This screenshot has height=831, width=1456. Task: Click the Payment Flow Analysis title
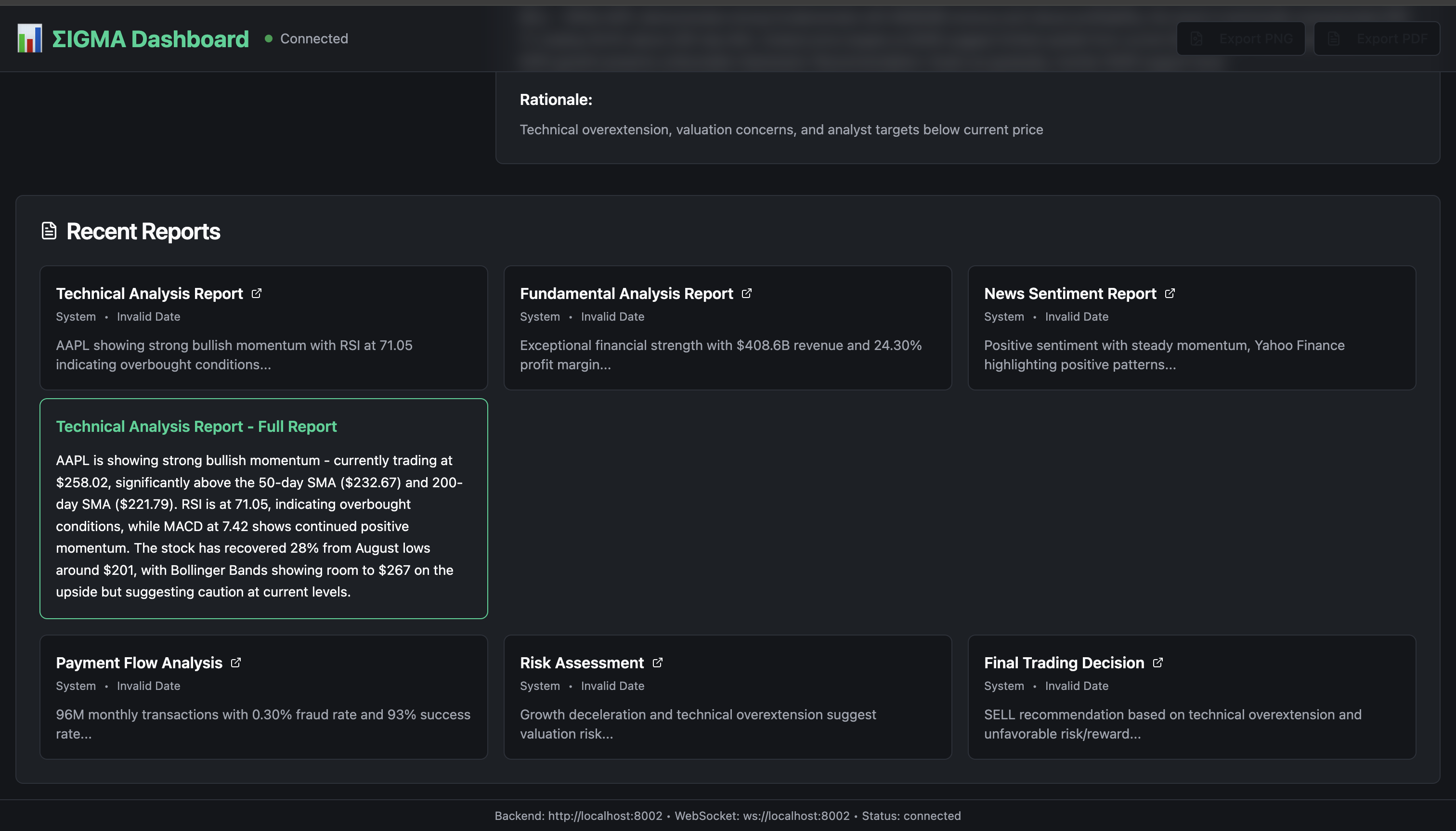(x=139, y=662)
